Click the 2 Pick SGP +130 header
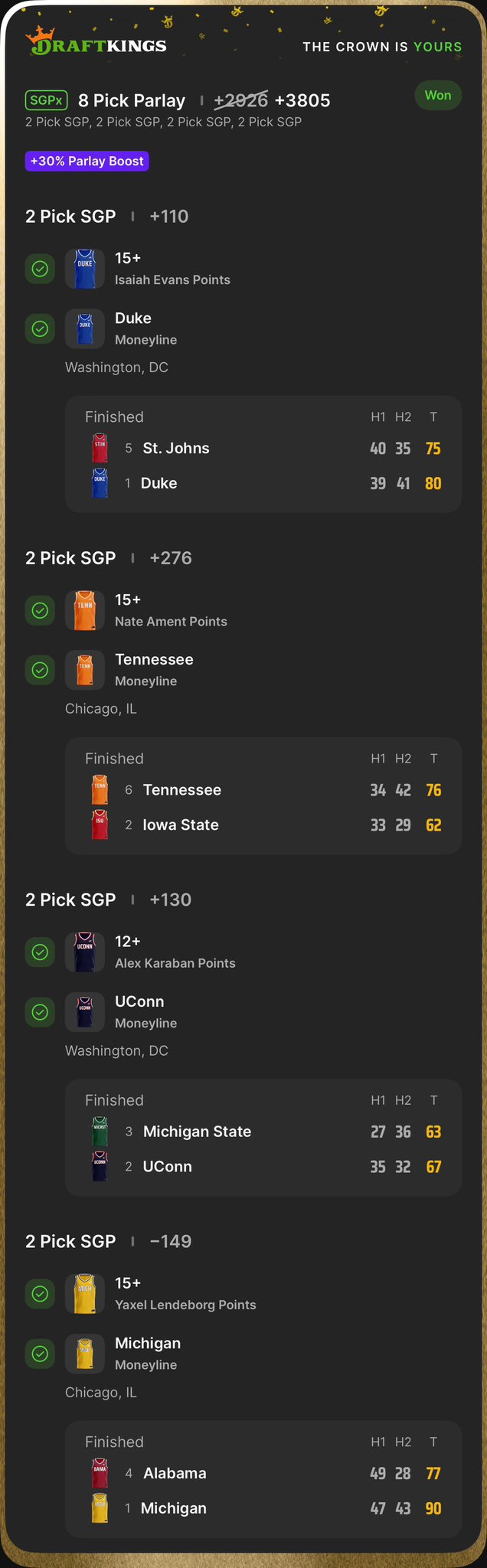487x1568 pixels. pos(108,900)
